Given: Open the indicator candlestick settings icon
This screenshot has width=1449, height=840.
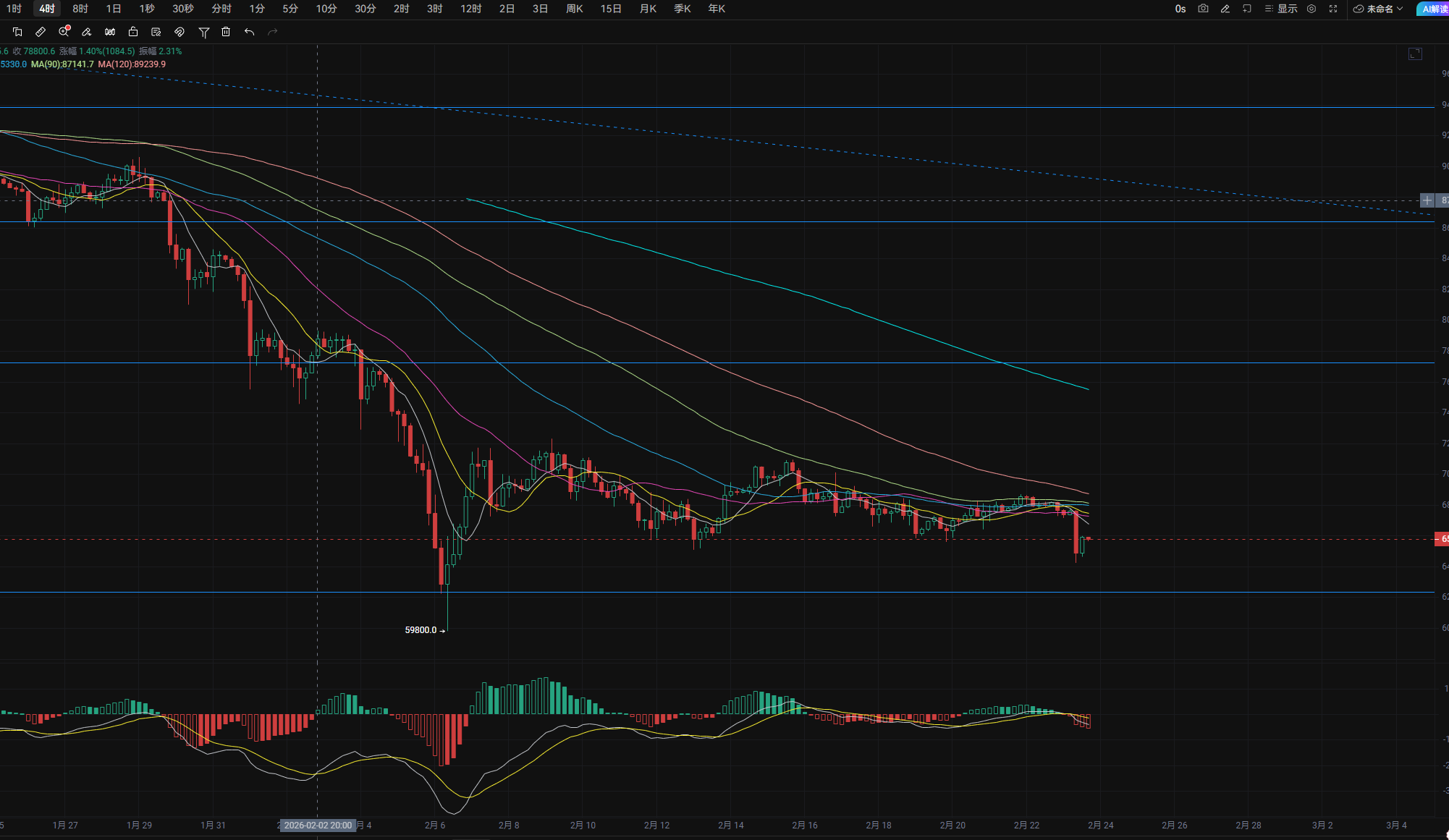Looking at the screenshot, I should tap(110, 32).
